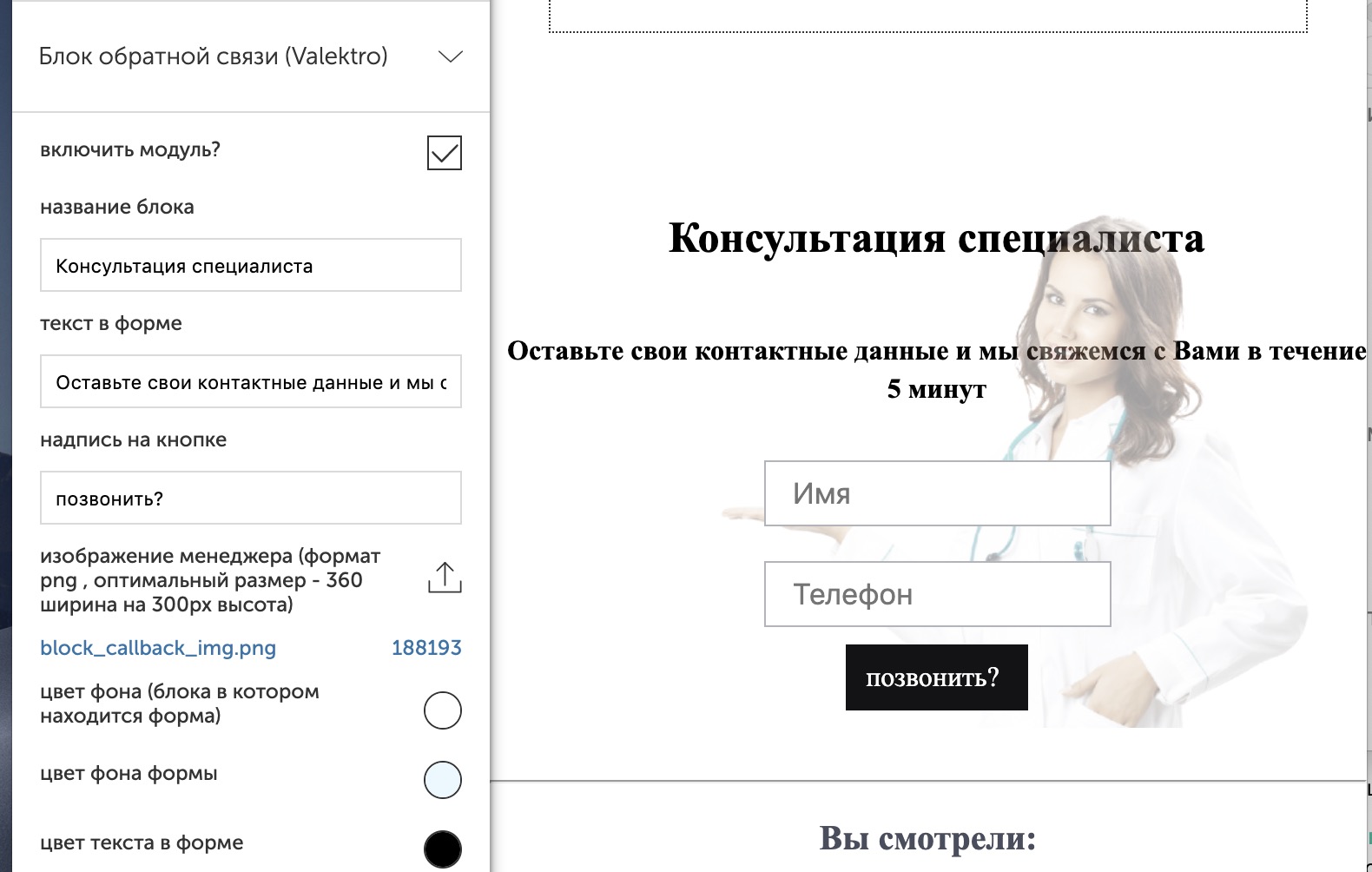This screenshot has width=1372, height=872.
Task: Change the black form text color swatch
Action: point(442,849)
